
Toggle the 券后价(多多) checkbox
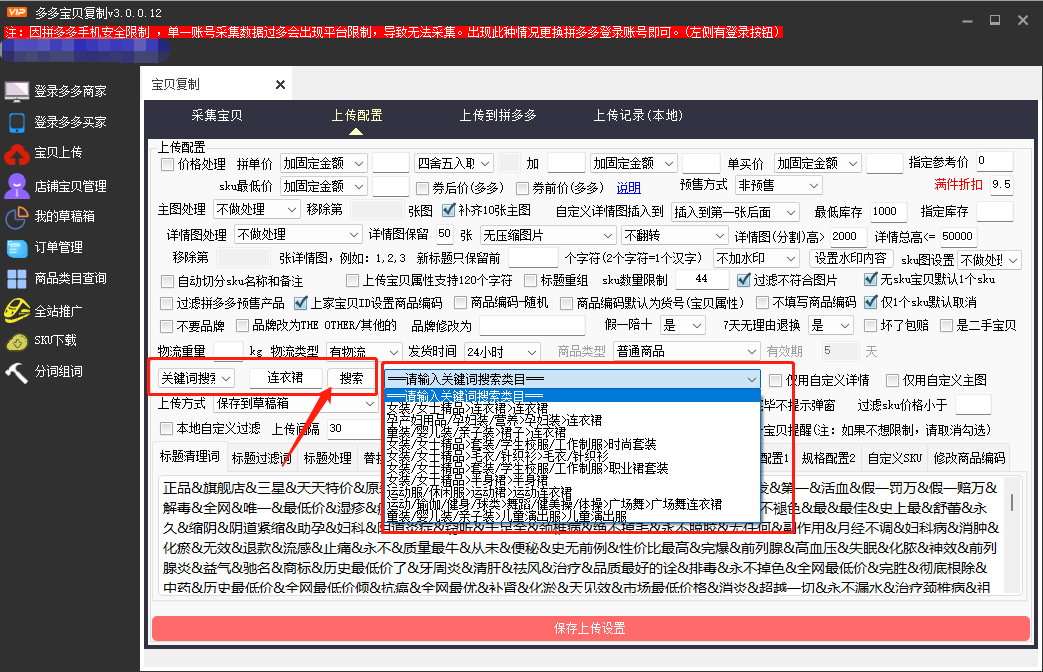[x=422, y=188]
